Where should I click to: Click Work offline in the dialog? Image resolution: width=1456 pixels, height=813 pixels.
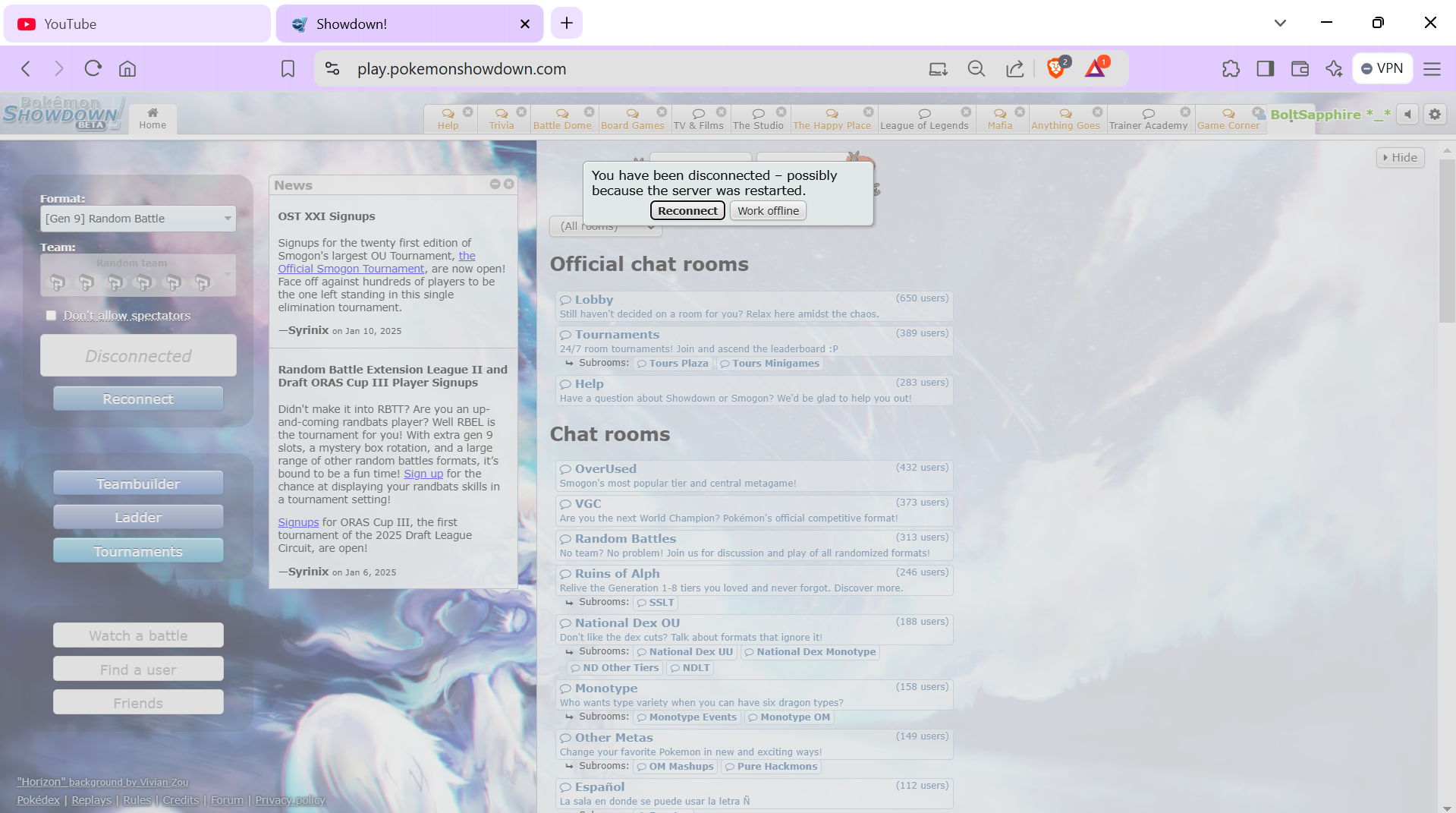pos(768,211)
